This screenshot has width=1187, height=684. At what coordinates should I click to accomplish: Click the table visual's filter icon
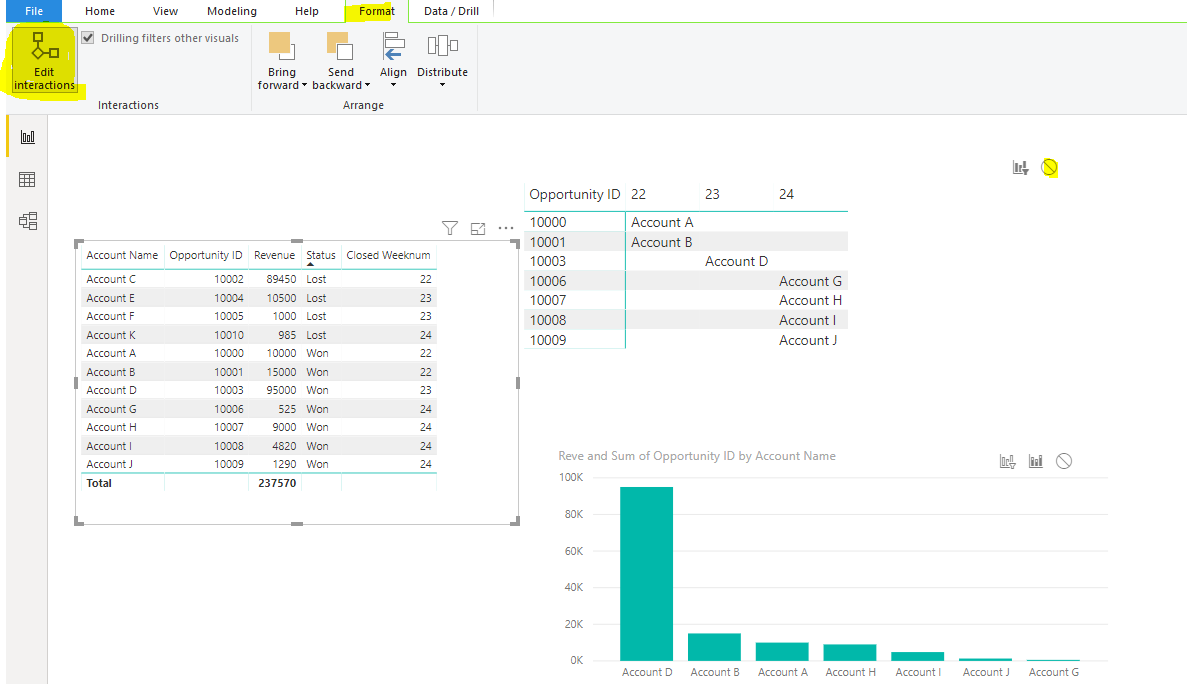click(450, 228)
